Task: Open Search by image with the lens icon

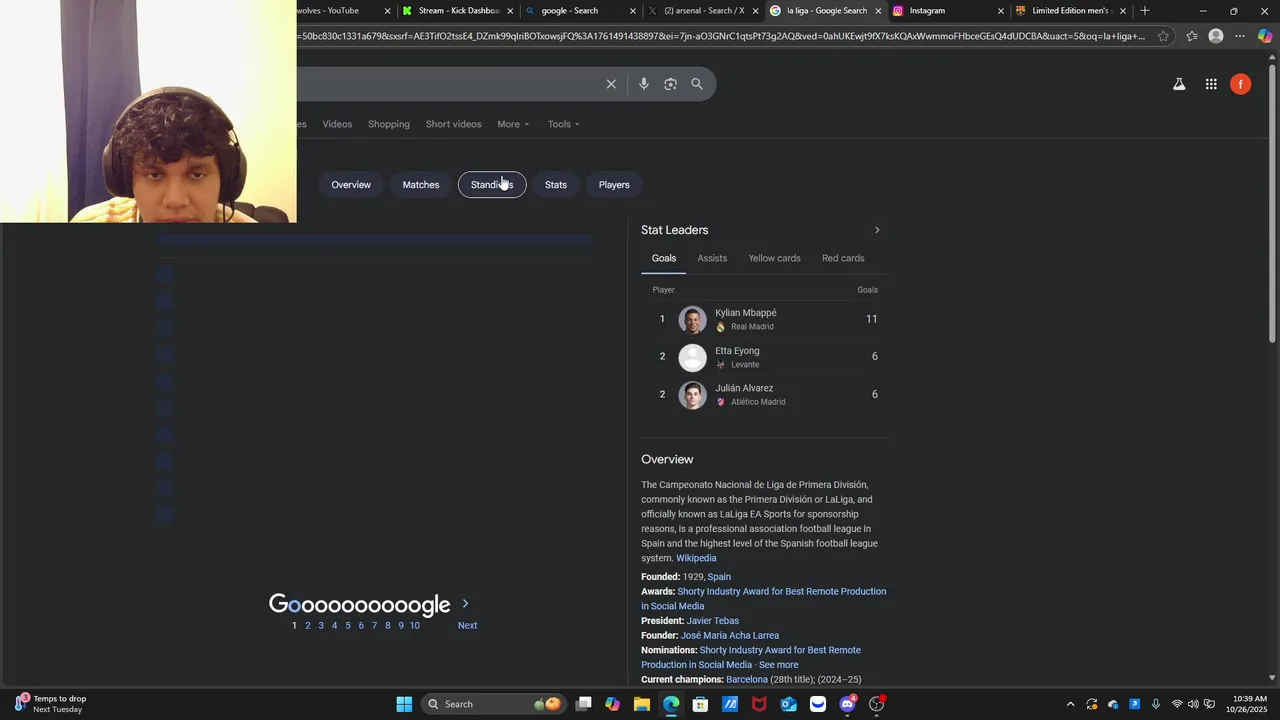Action: click(x=670, y=84)
